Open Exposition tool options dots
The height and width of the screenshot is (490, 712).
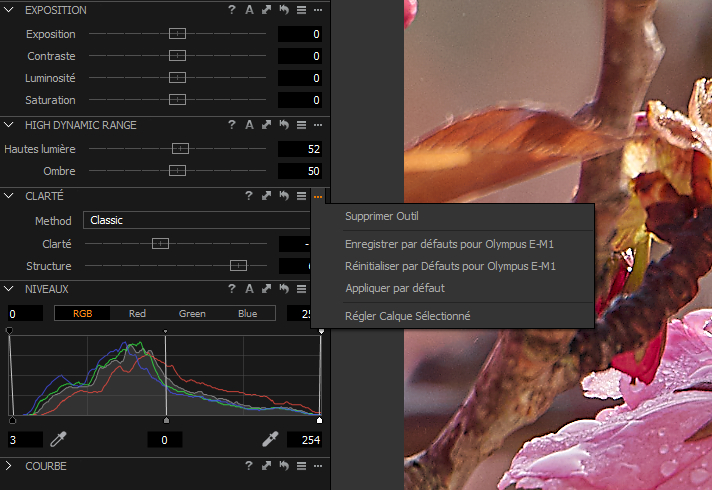(x=318, y=10)
